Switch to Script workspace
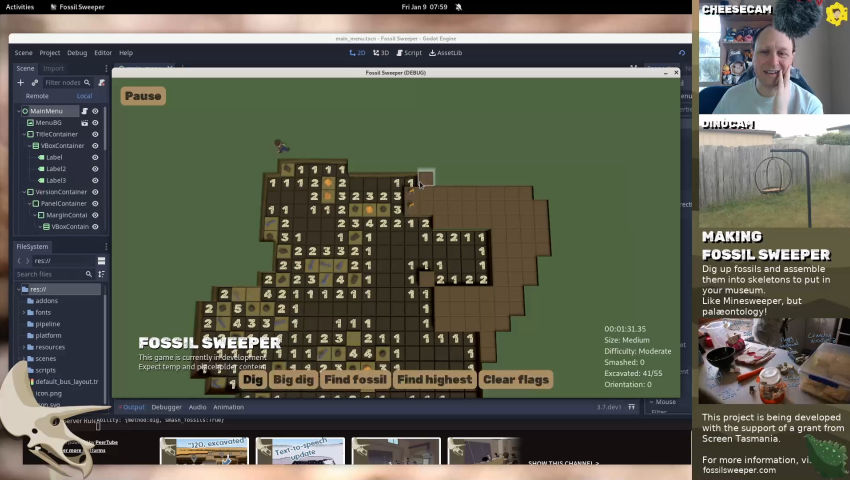The height and width of the screenshot is (480, 850). (409, 53)
